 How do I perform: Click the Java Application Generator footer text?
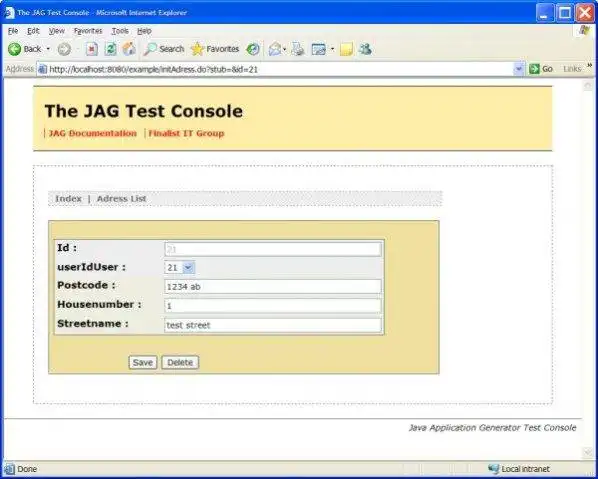[492, 428]
